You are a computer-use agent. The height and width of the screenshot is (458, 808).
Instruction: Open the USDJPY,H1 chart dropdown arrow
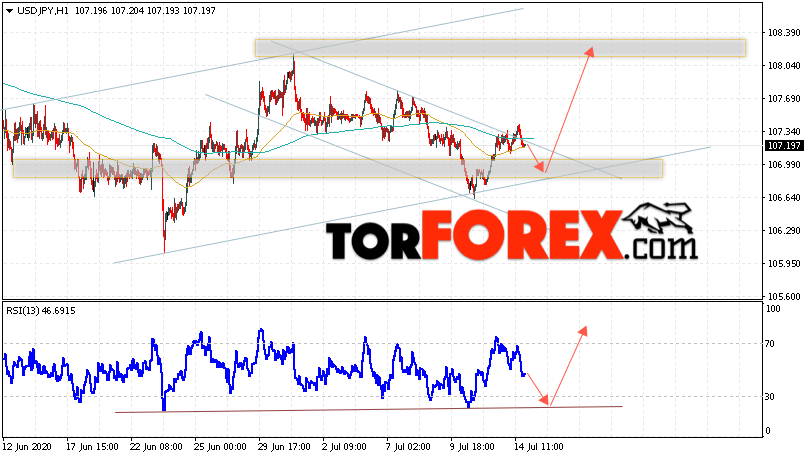[x=9, y=11]
